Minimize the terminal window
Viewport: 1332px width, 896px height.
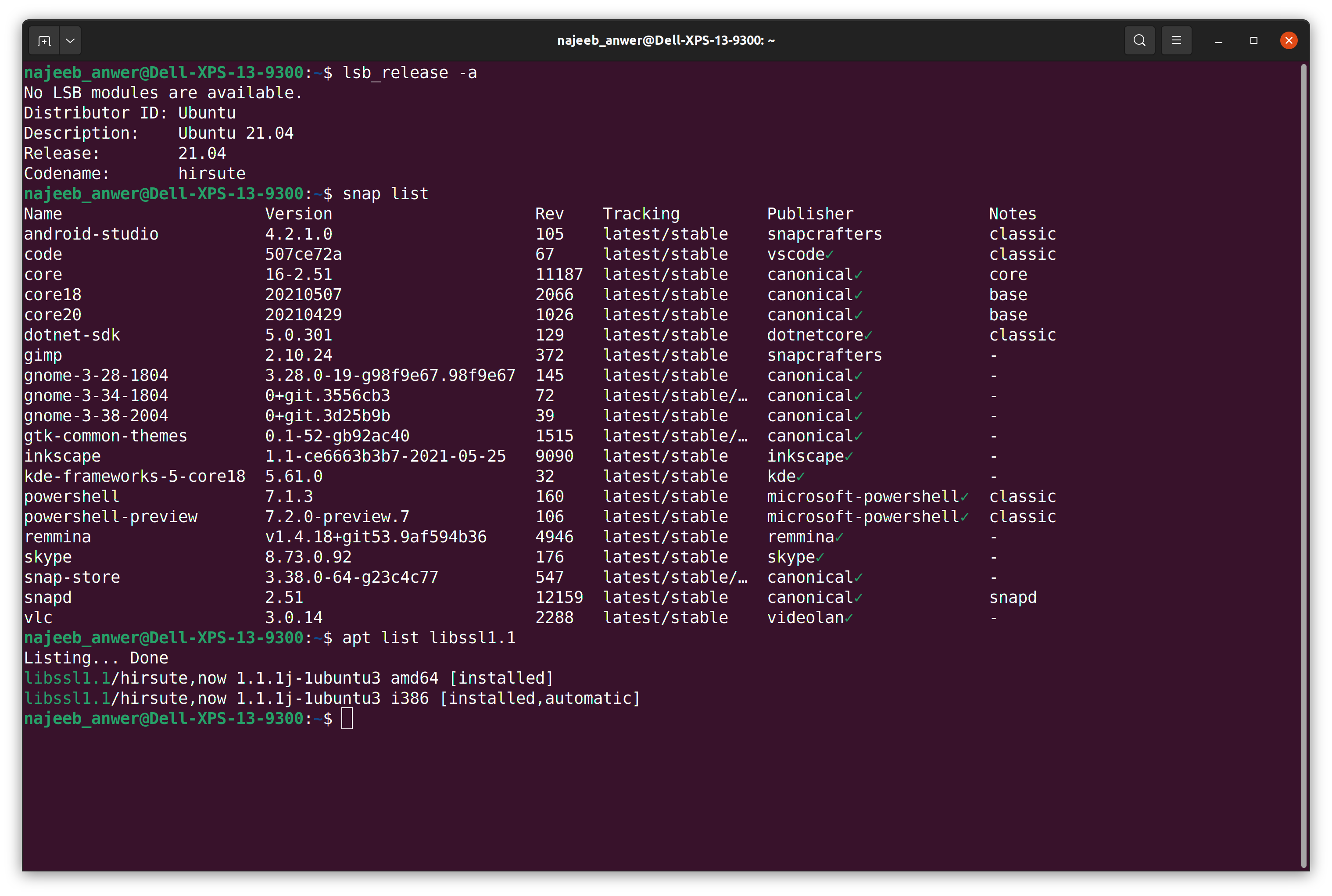[1218, 40]
